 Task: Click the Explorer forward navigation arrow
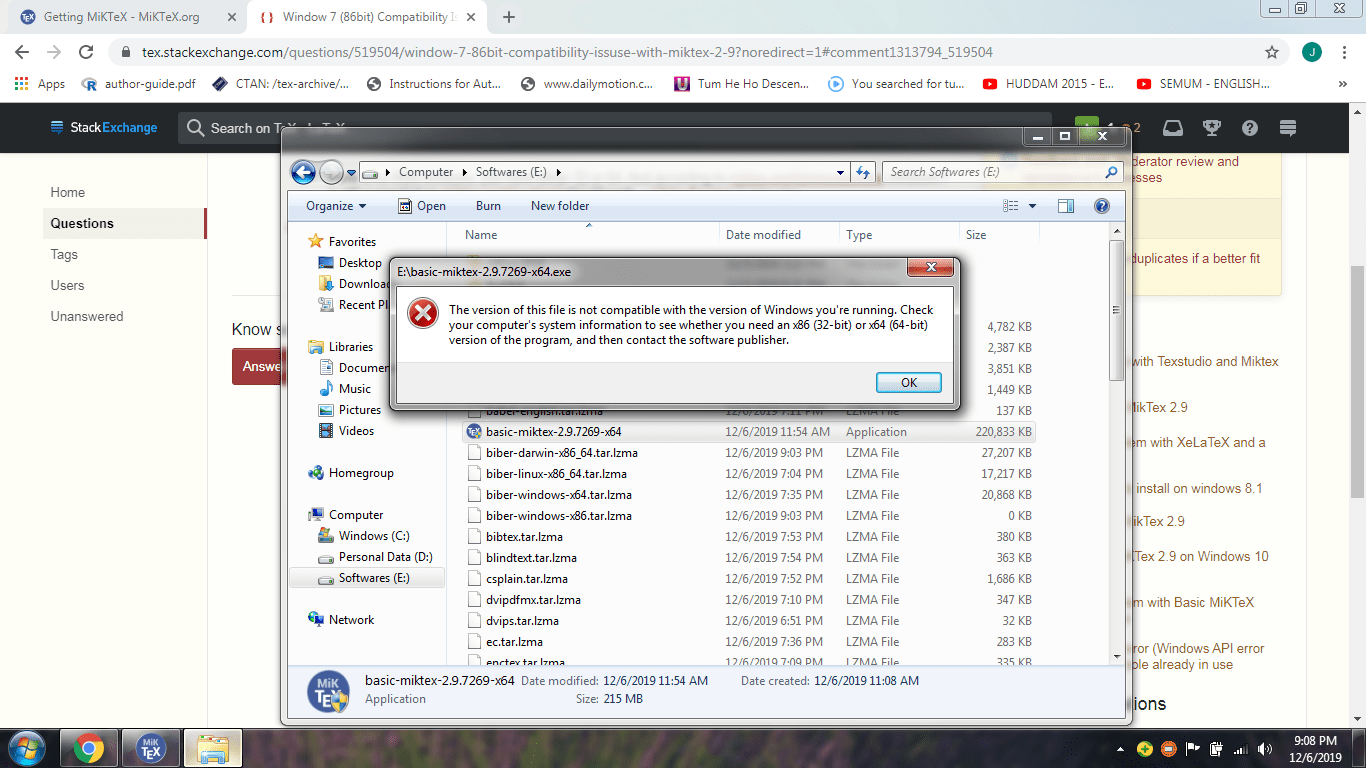pos(331,172)
